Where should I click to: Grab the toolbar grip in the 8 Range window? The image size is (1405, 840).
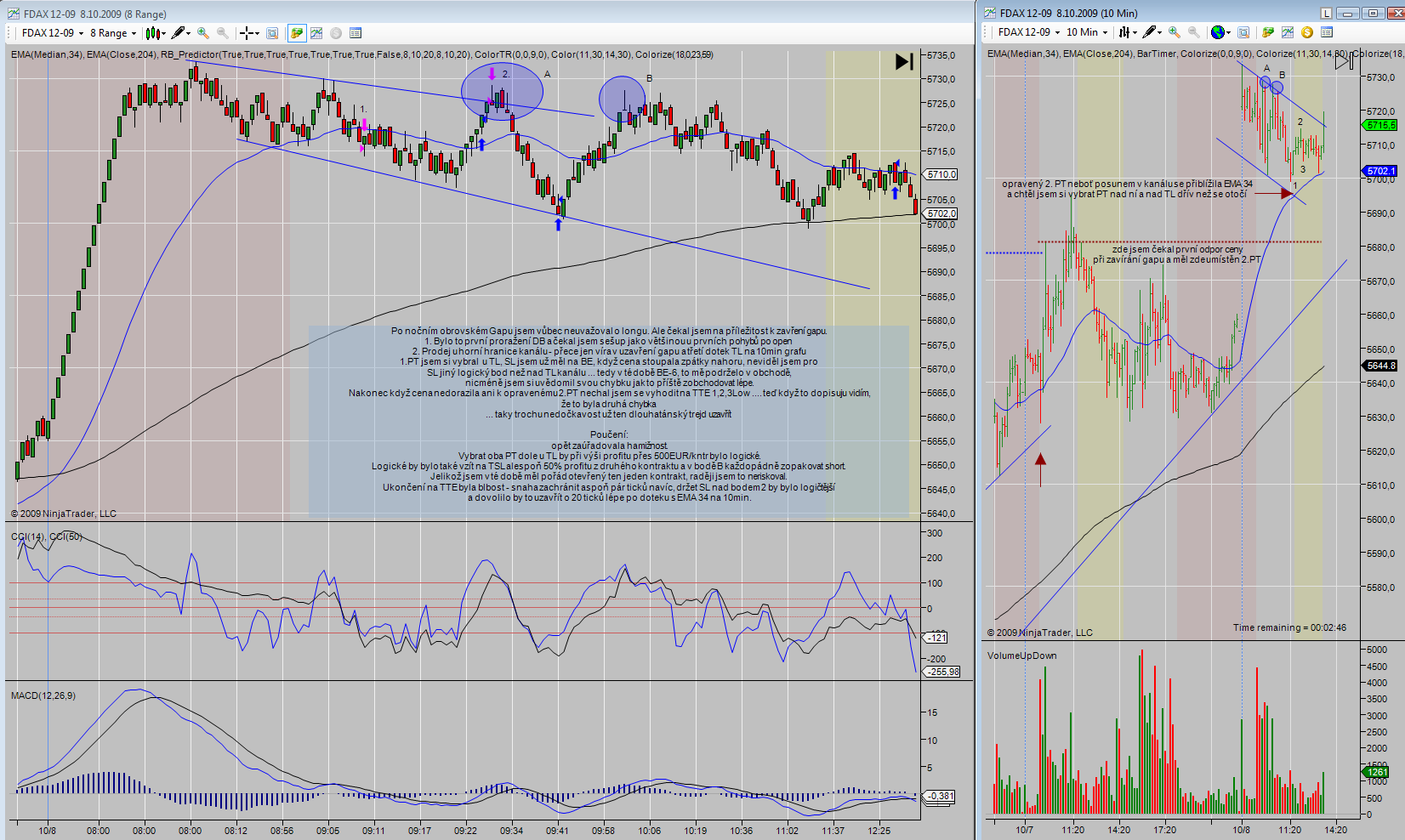10,33
